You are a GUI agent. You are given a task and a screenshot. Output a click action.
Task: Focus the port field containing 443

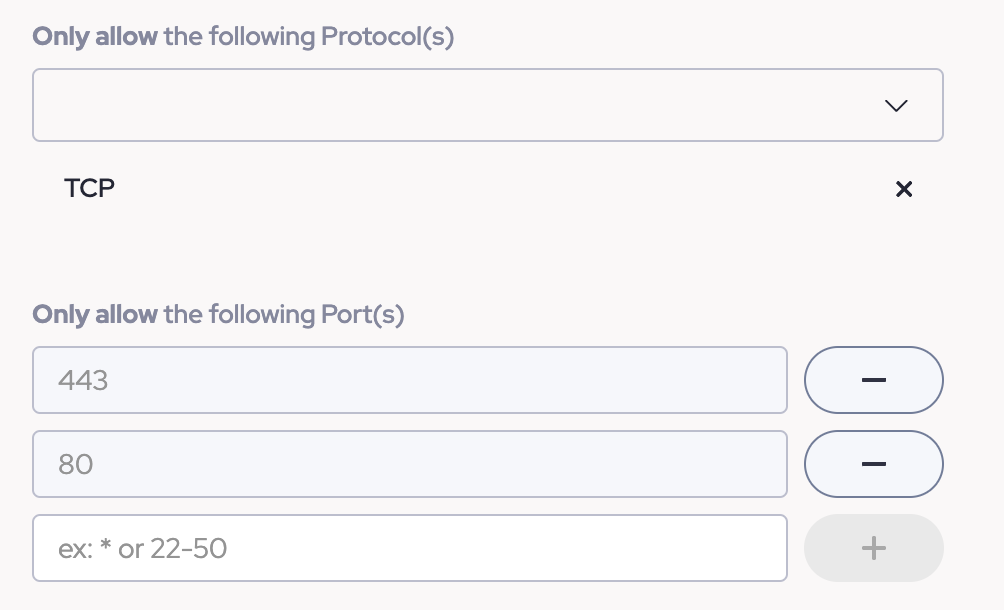[x=409, y=380]
